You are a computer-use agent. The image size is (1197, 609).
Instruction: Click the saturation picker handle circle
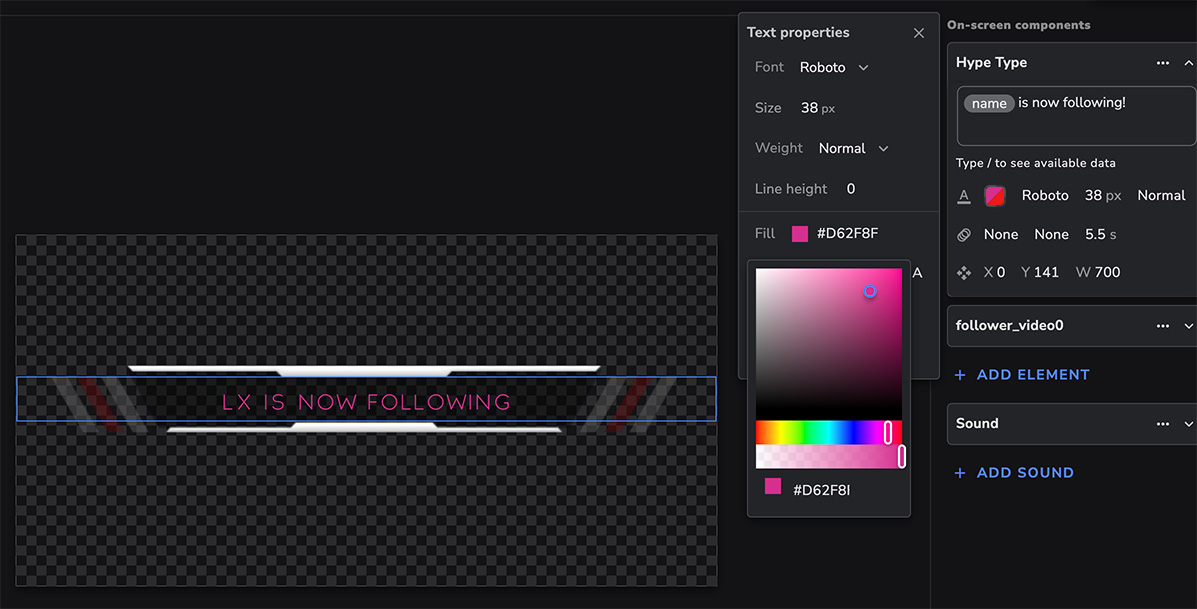pos(870,291)
